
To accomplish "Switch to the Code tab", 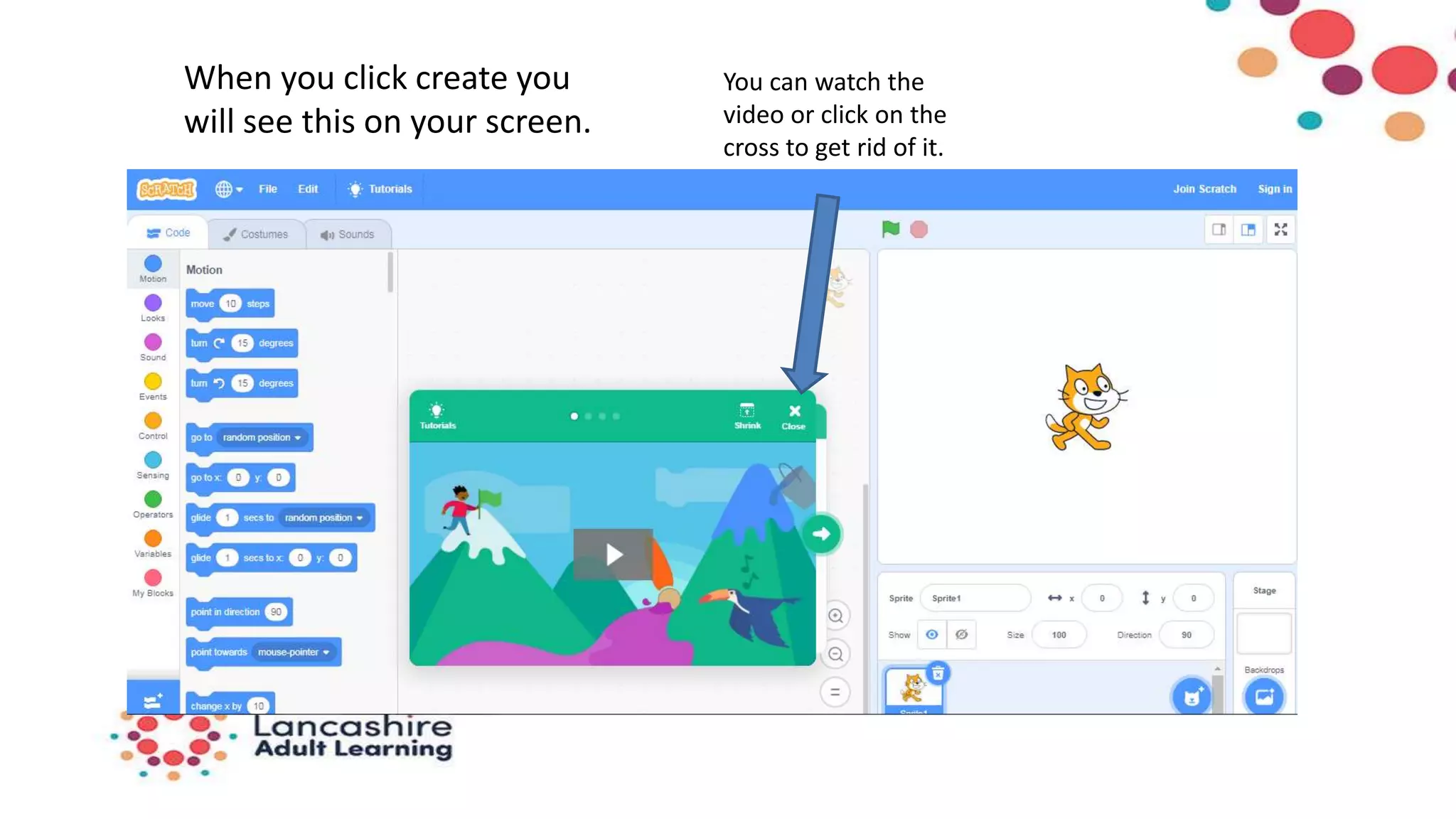I will (168, 233).
